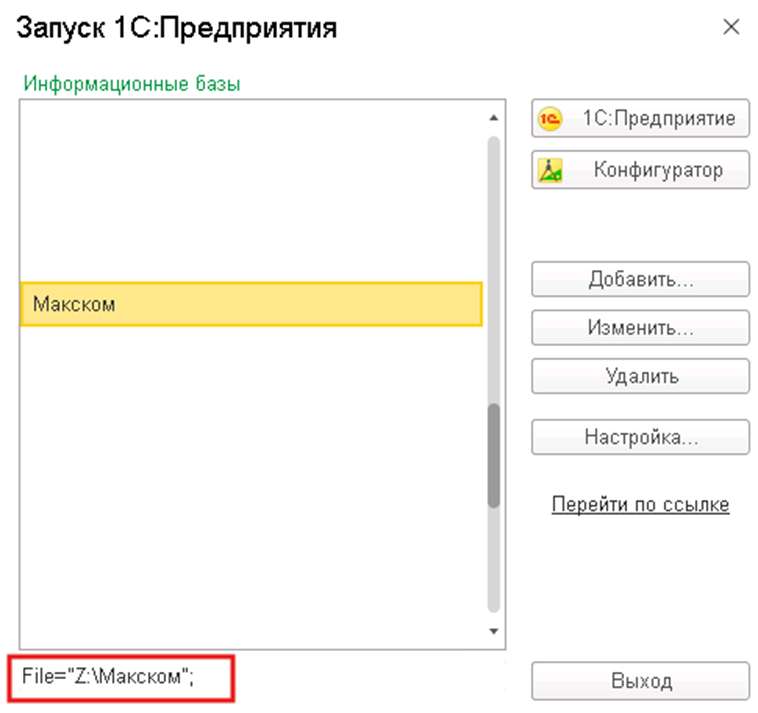Viewport: 758px width, 713px height.
Task: Edit the base via Изменить…
Action: click(x=640, y=328)
